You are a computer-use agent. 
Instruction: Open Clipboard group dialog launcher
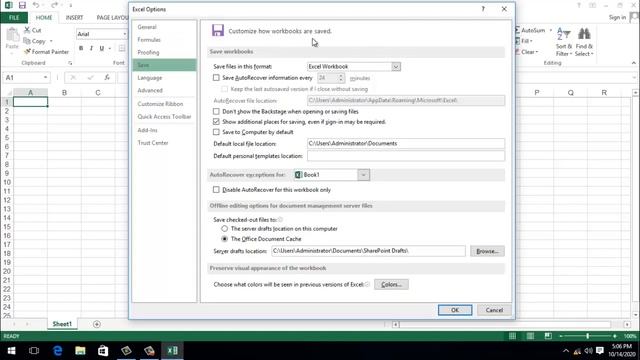coord(70,63)
